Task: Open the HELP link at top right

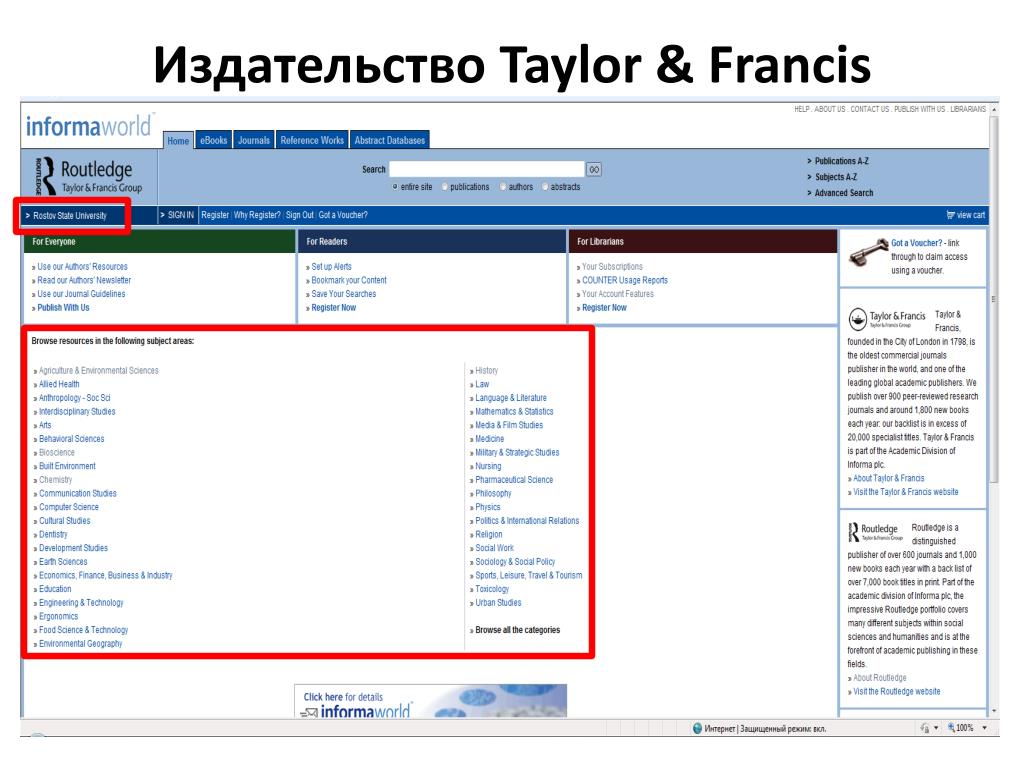Action: click(x=801, y=109)
